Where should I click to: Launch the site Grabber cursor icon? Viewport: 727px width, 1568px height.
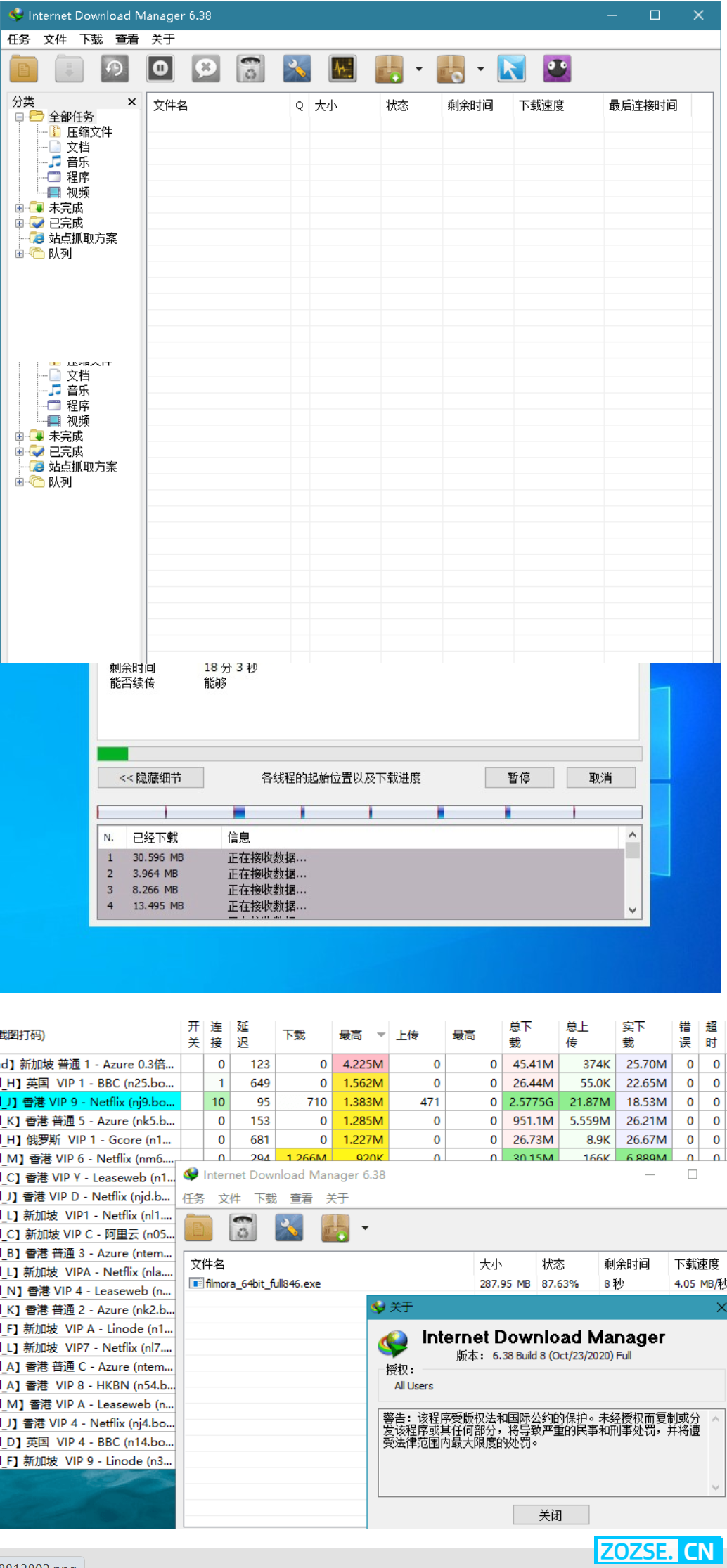click(x=511, y=69)
